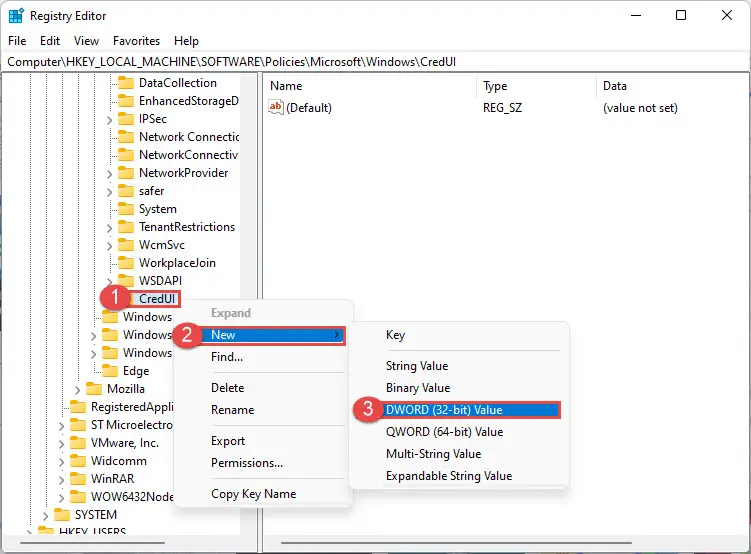
Task: Click the Mozilla folder icon
Action: 94,389
